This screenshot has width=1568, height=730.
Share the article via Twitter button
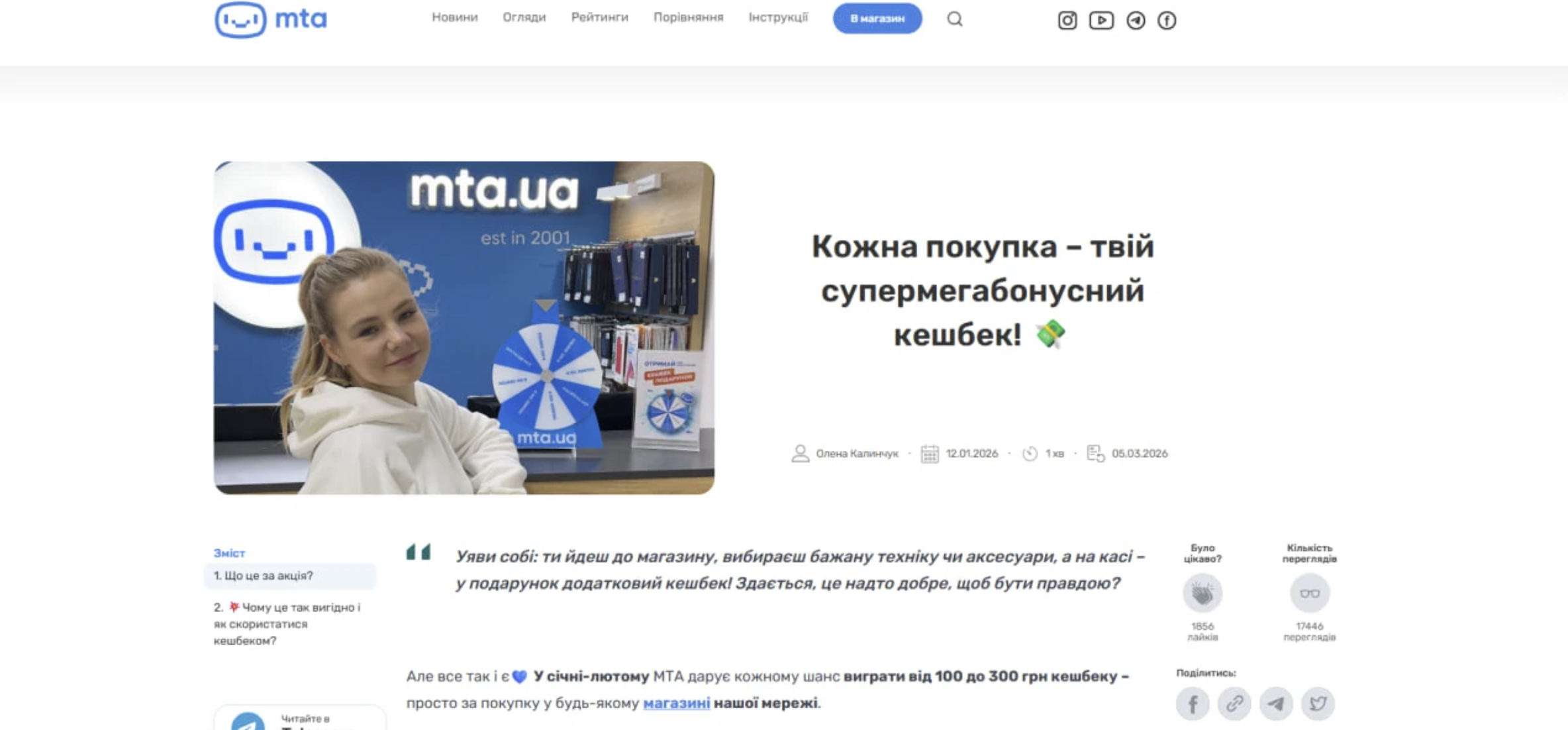pos(1318,704)
